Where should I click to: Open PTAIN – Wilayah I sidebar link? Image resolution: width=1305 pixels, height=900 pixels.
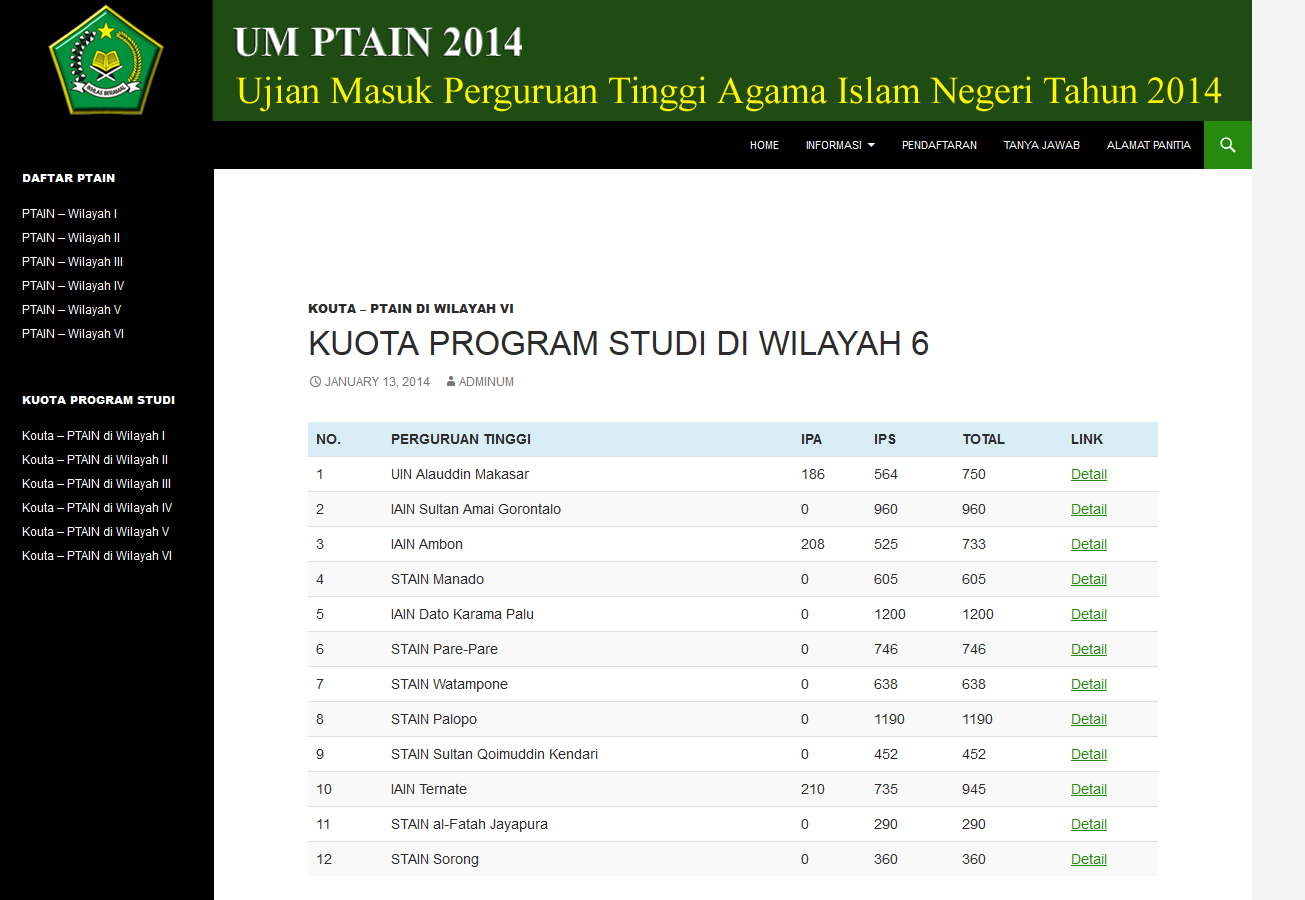69,214
